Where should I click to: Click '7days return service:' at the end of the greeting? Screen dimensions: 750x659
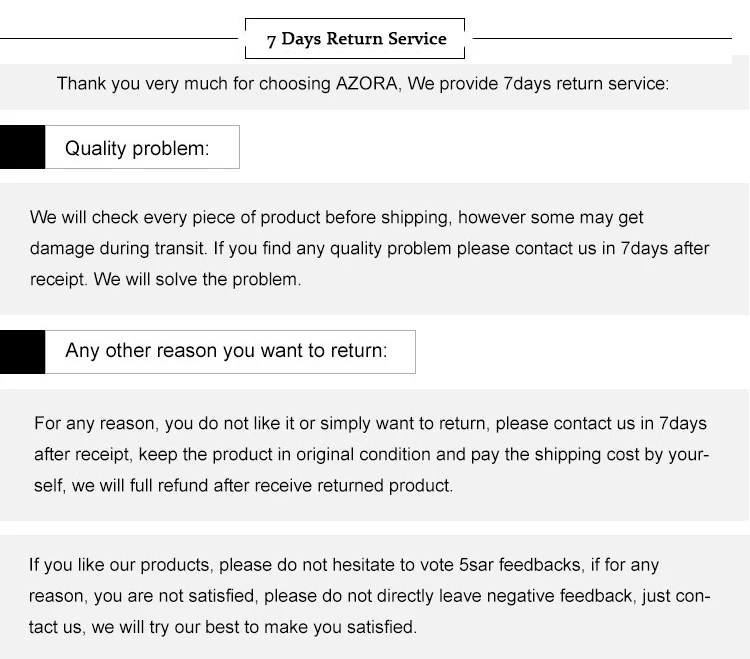585,84
